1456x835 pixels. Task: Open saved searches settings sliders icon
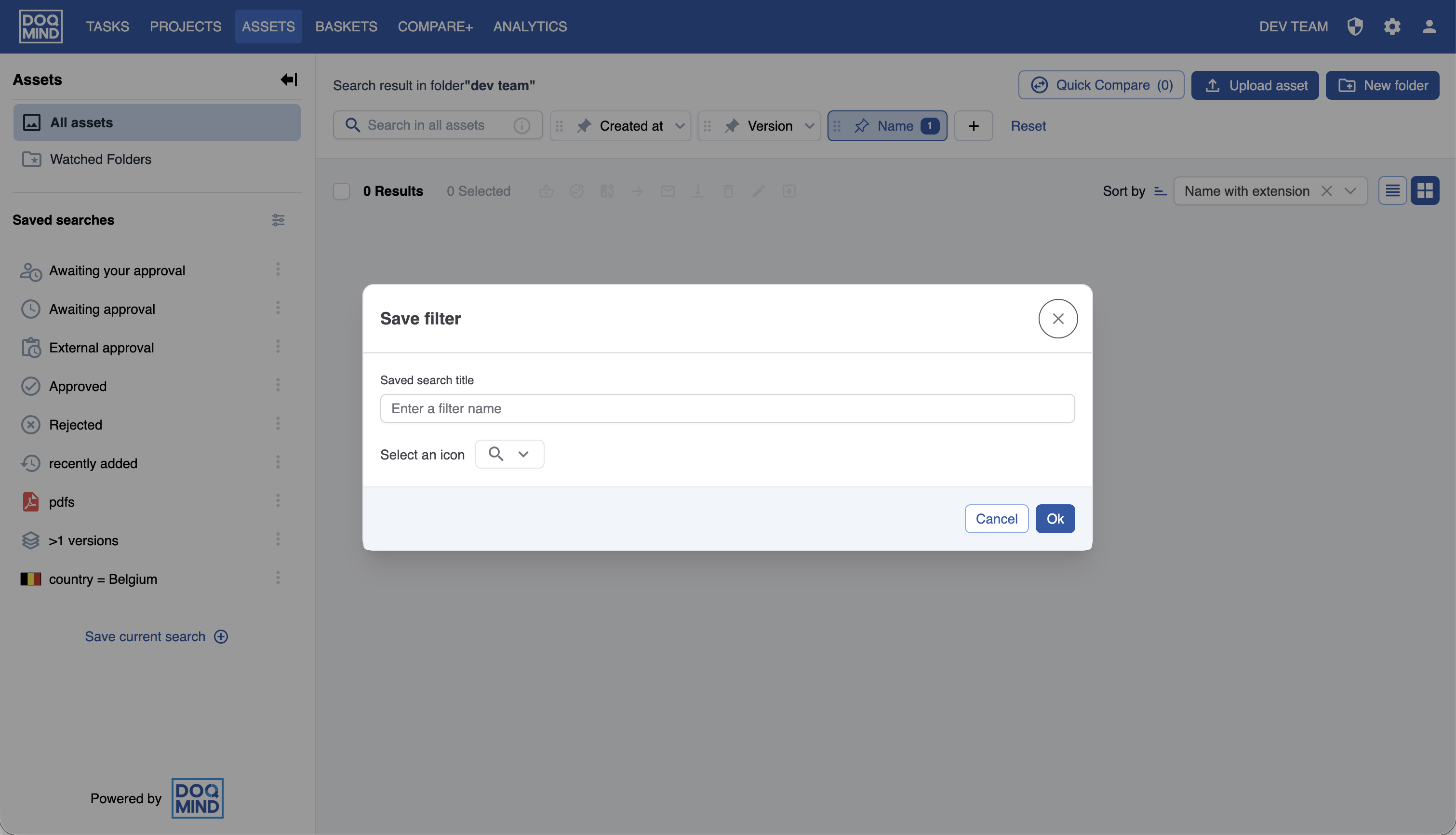(278, 220)
